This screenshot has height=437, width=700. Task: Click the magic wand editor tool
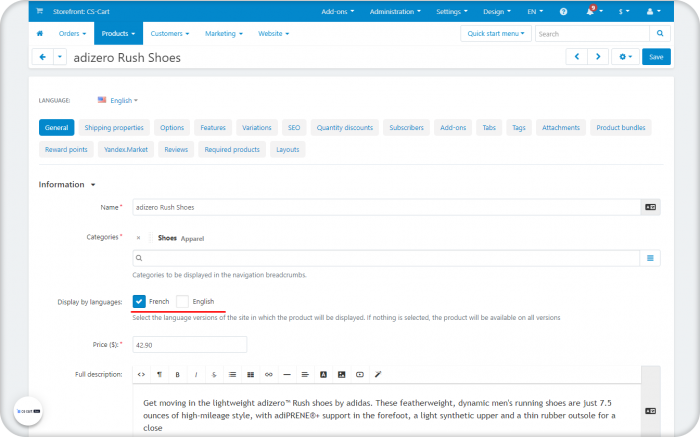pyautogui.click(x=378, y=375)
